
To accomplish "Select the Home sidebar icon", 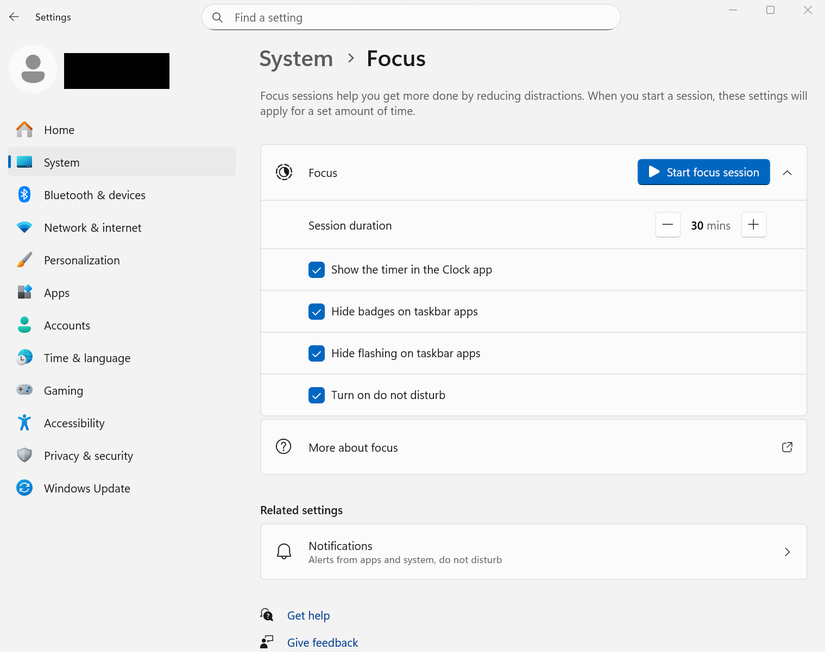I will (x=24, y=130).
